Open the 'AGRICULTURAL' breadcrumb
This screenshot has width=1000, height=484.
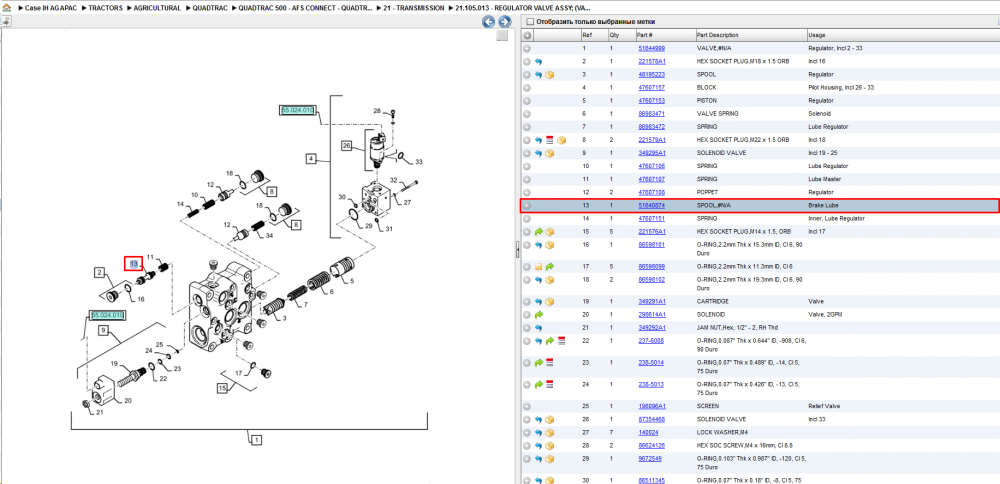coord(157,8)
